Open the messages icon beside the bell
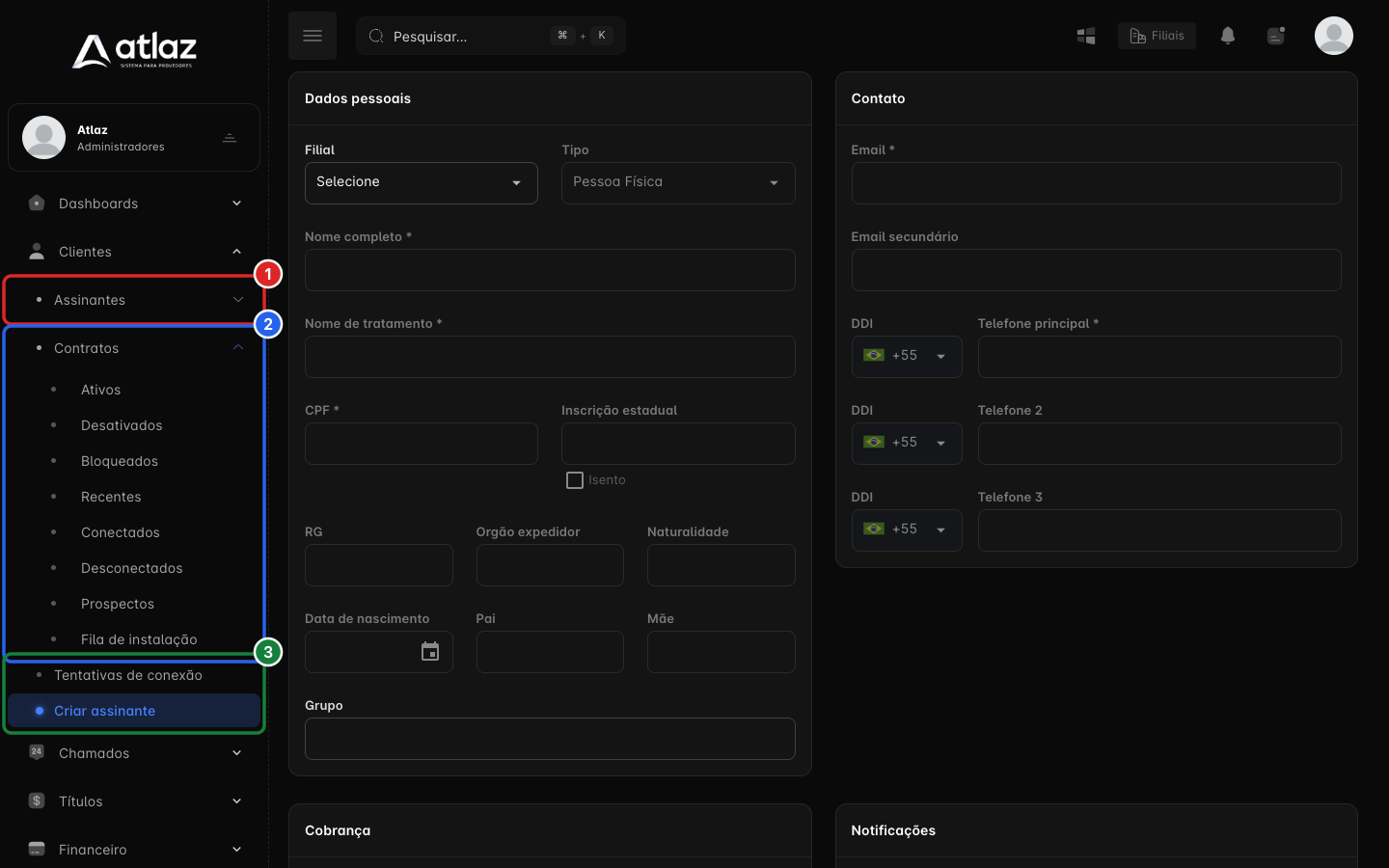Viewport: 1389px width, 868px height. (x=1276, y=36)
